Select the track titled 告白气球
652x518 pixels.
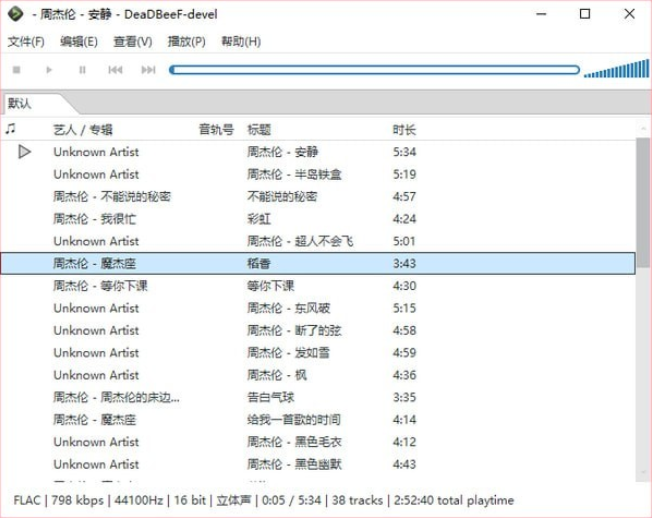click(x=271, y=397)
